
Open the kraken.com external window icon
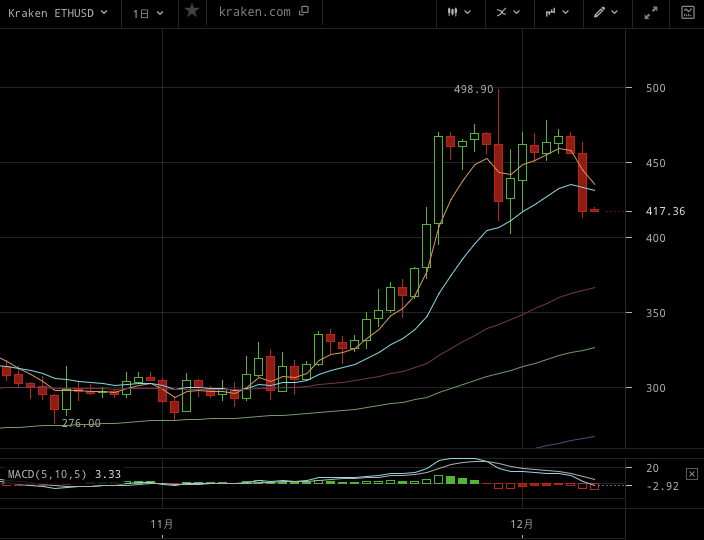pyautogui.click(x=304, y=11)
